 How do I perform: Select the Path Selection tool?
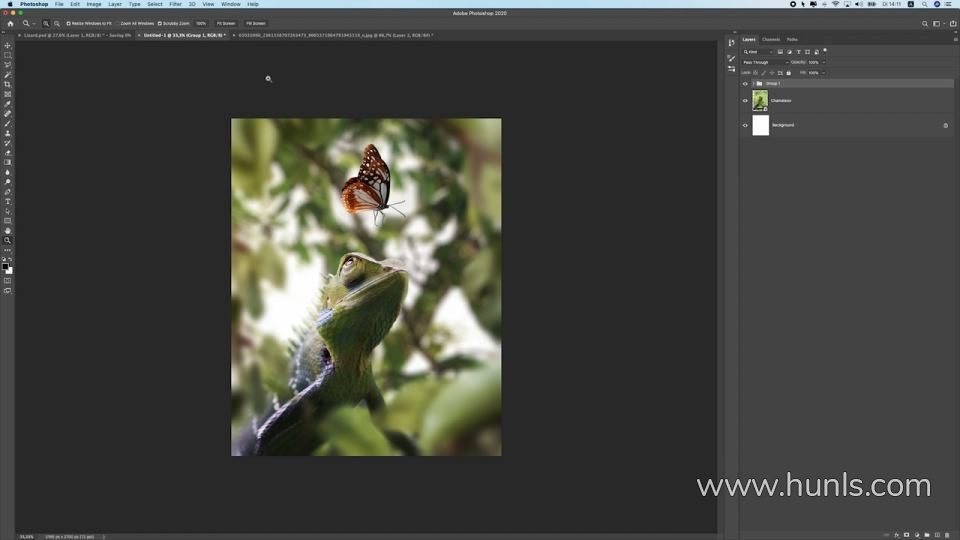pos(7,212)
